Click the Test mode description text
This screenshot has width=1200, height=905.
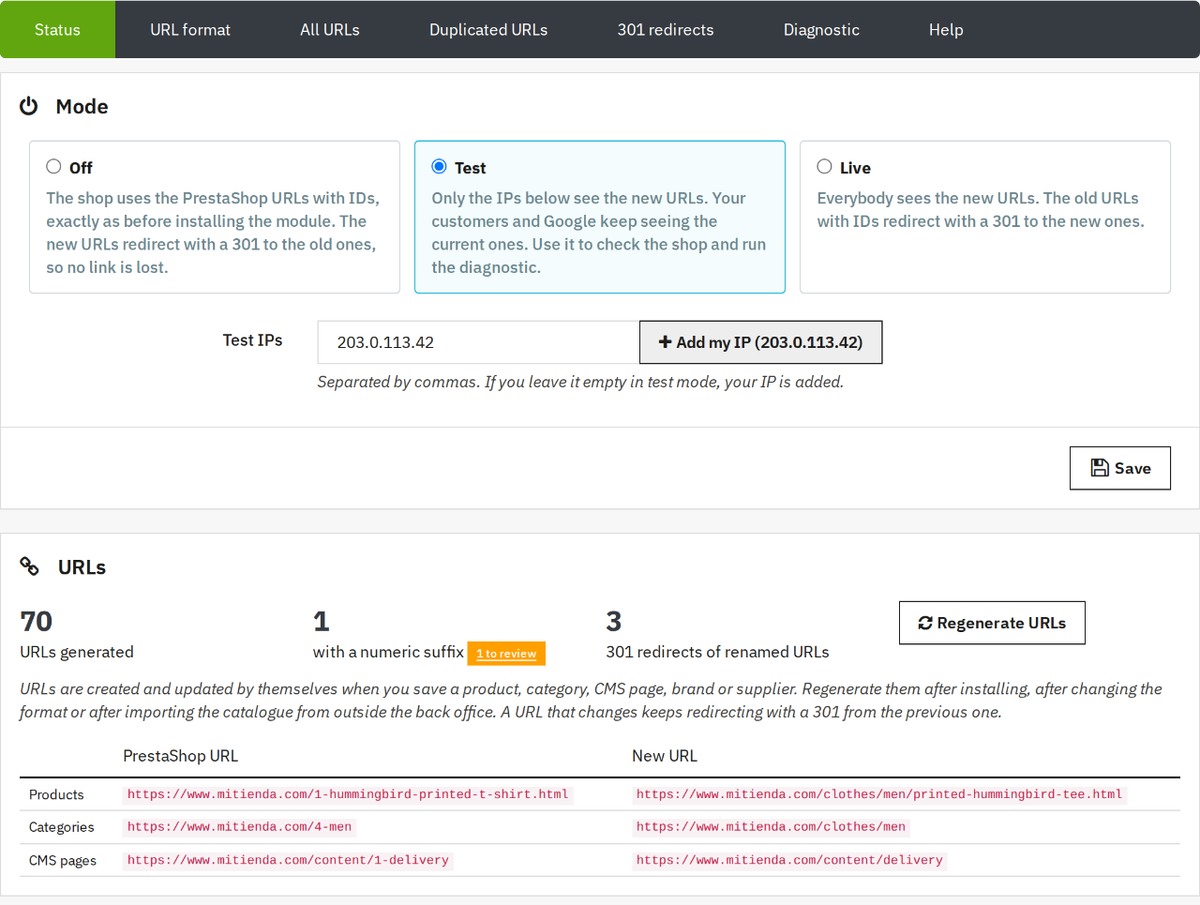(x=599, y=233)
